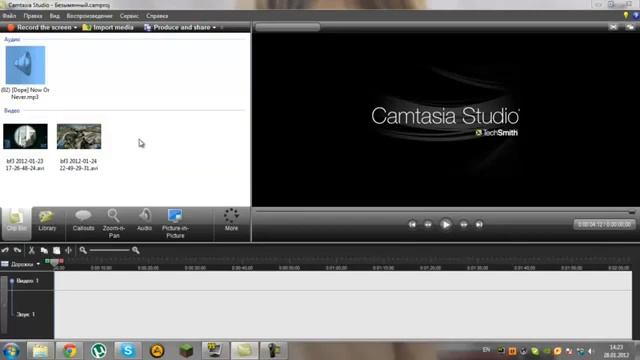The height and width of the screenshot is (360, 640).
Task: Click the timeline playhead marker
Action: coord(54,262)
